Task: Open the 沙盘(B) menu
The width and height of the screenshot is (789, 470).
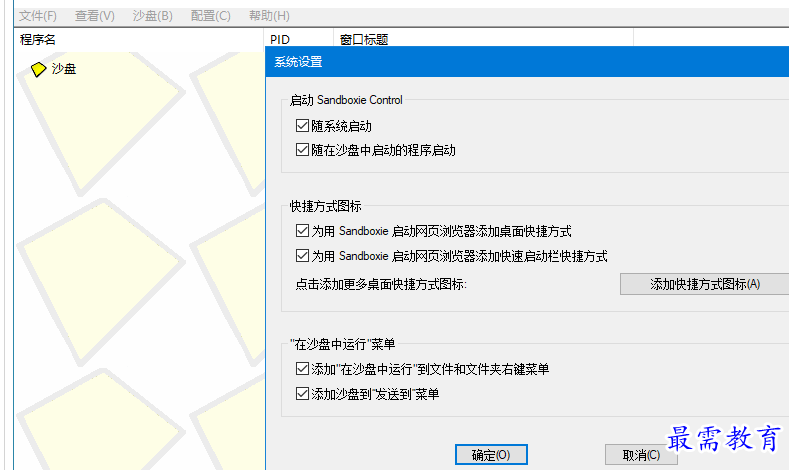Action: point(152,16)
